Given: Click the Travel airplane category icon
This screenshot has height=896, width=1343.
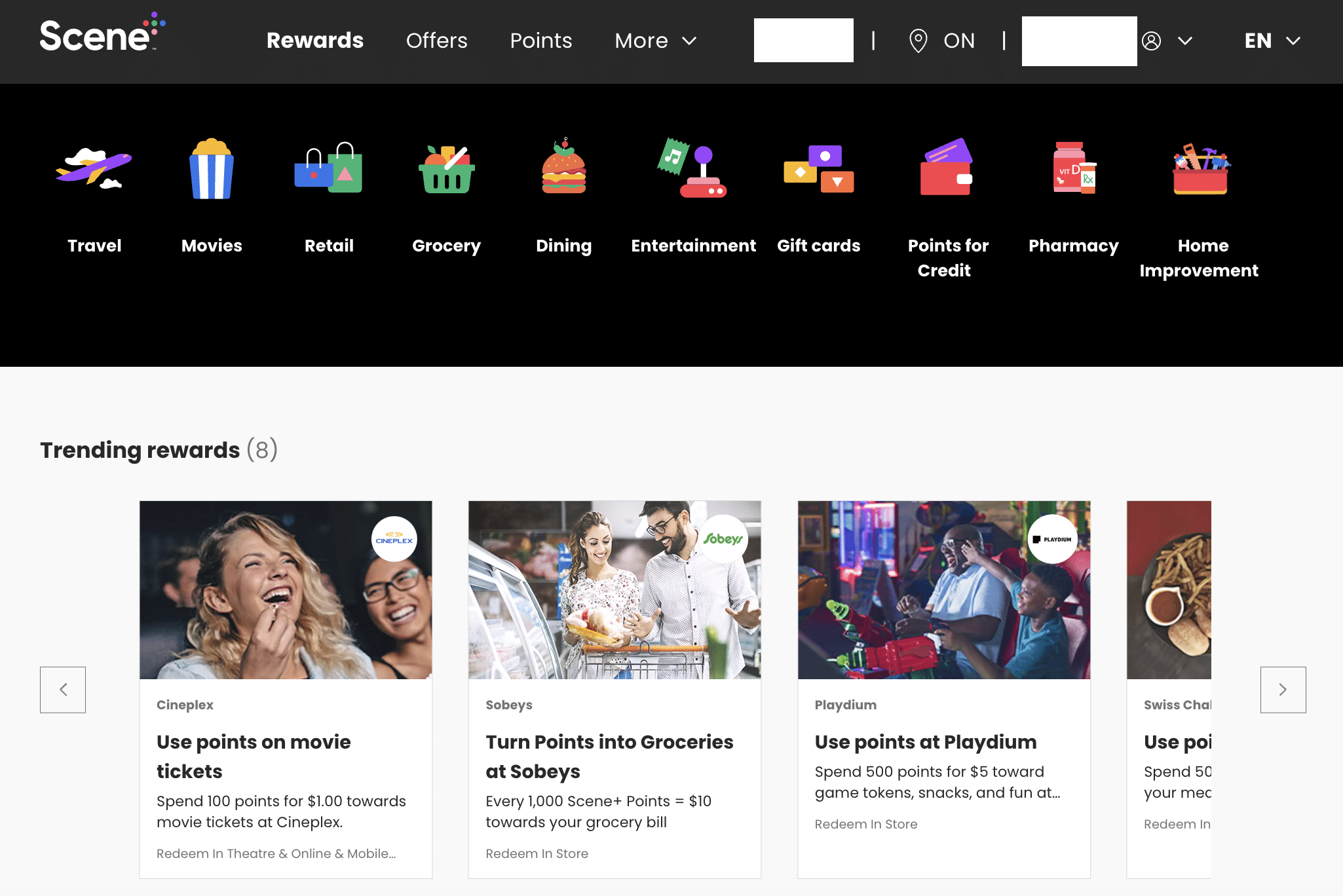Looking at the screenshot, I should coord(94,168).
